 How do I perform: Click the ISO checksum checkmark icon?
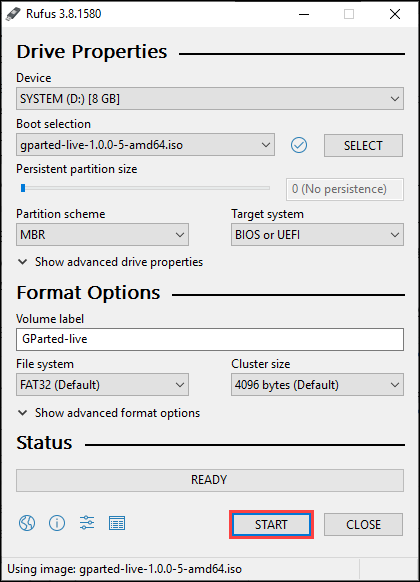(299, 145)
